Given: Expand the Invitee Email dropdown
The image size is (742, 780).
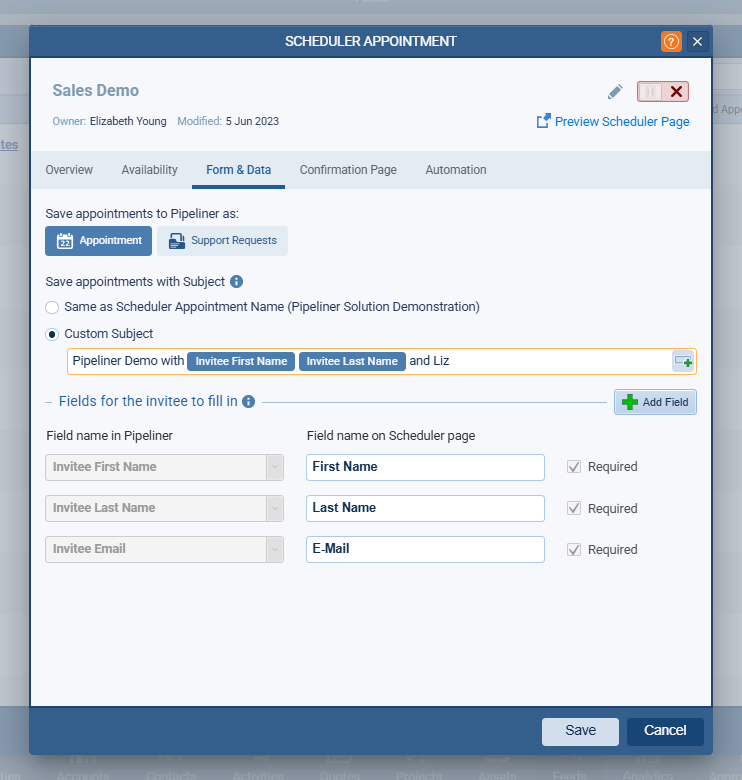Looking at the screenshot, I should tap(274, 549).
